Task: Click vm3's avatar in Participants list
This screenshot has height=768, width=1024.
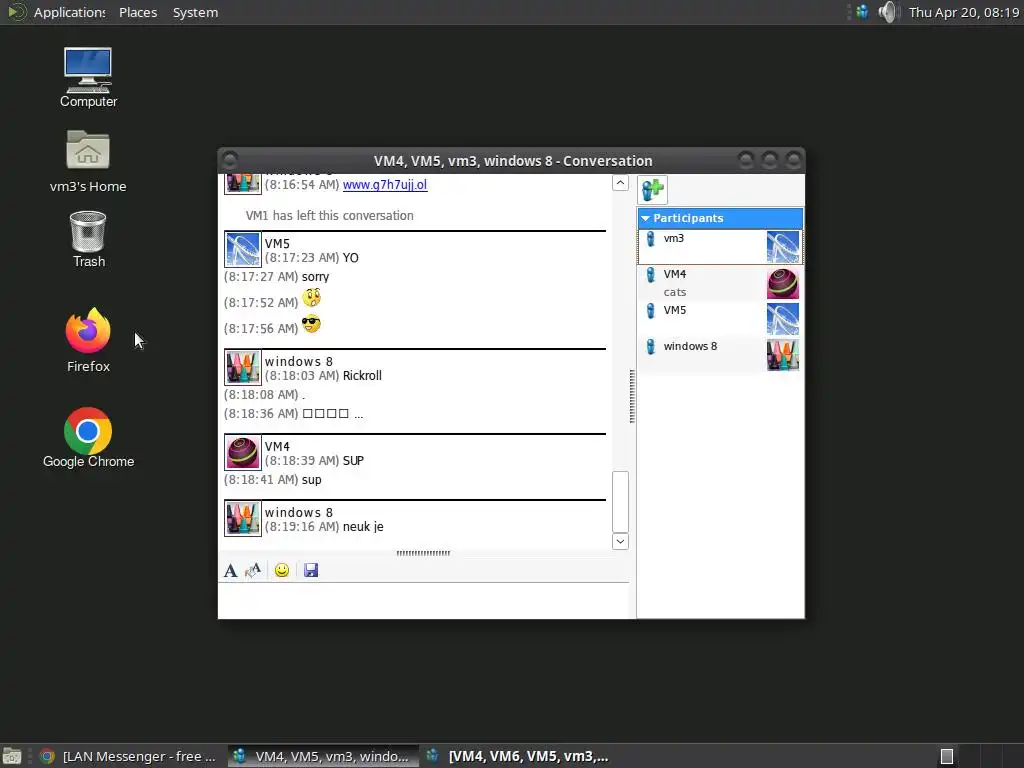Action: (x=782, y=247)
